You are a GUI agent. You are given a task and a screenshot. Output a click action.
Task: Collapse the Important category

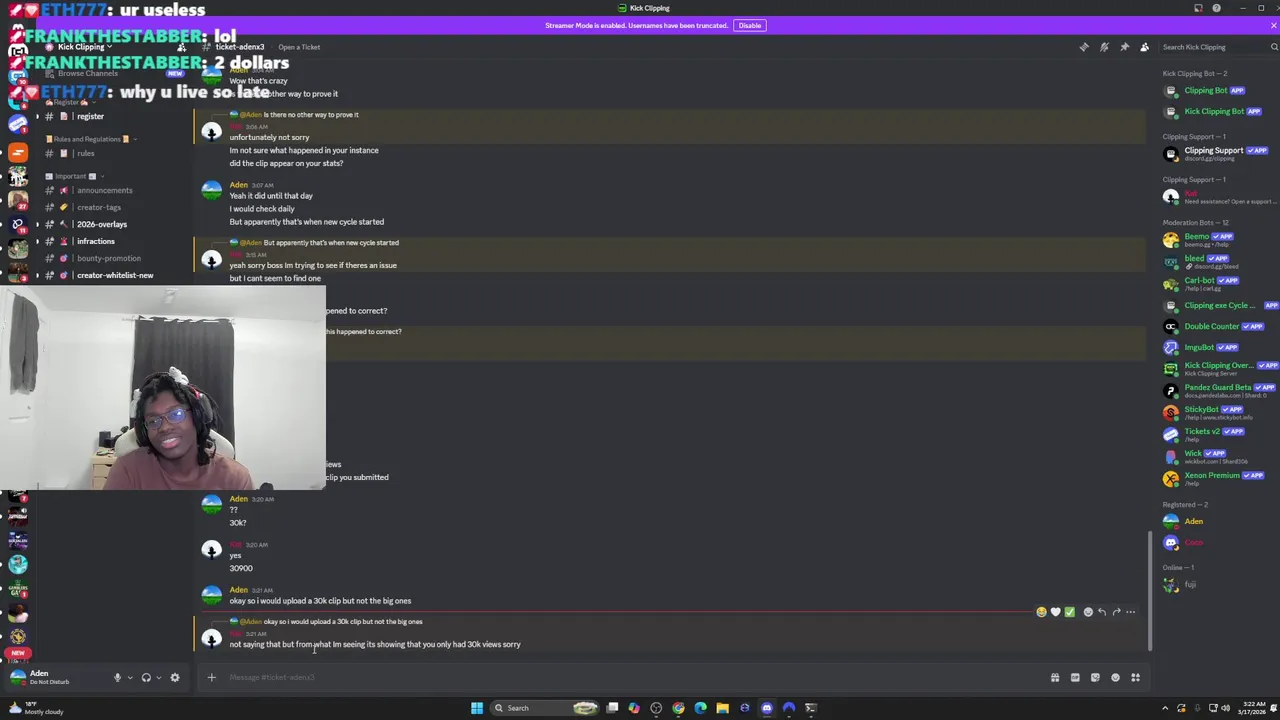pos(75,176)
